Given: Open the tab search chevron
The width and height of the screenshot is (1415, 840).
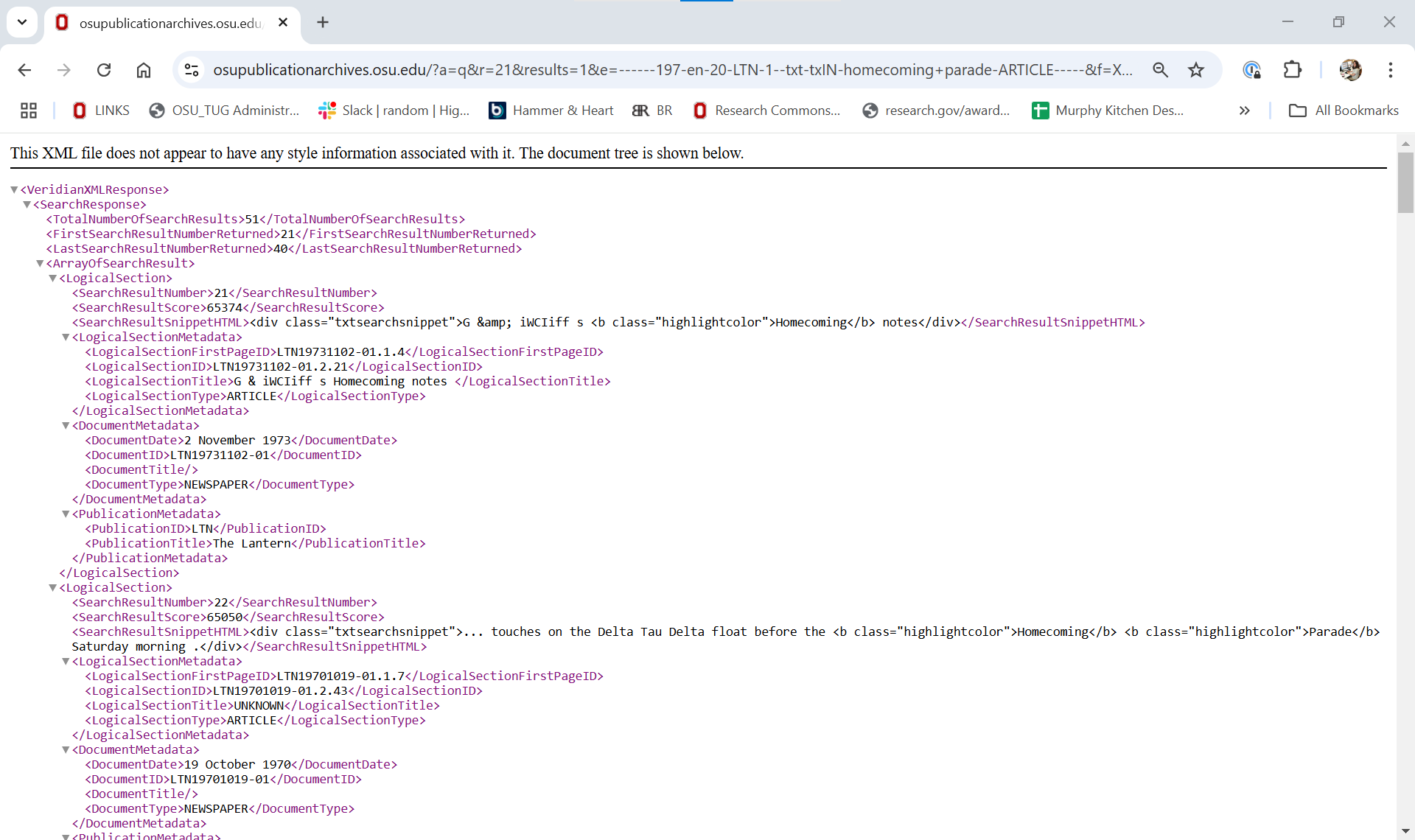Looking at the screenshot, I should pos(22,22).
